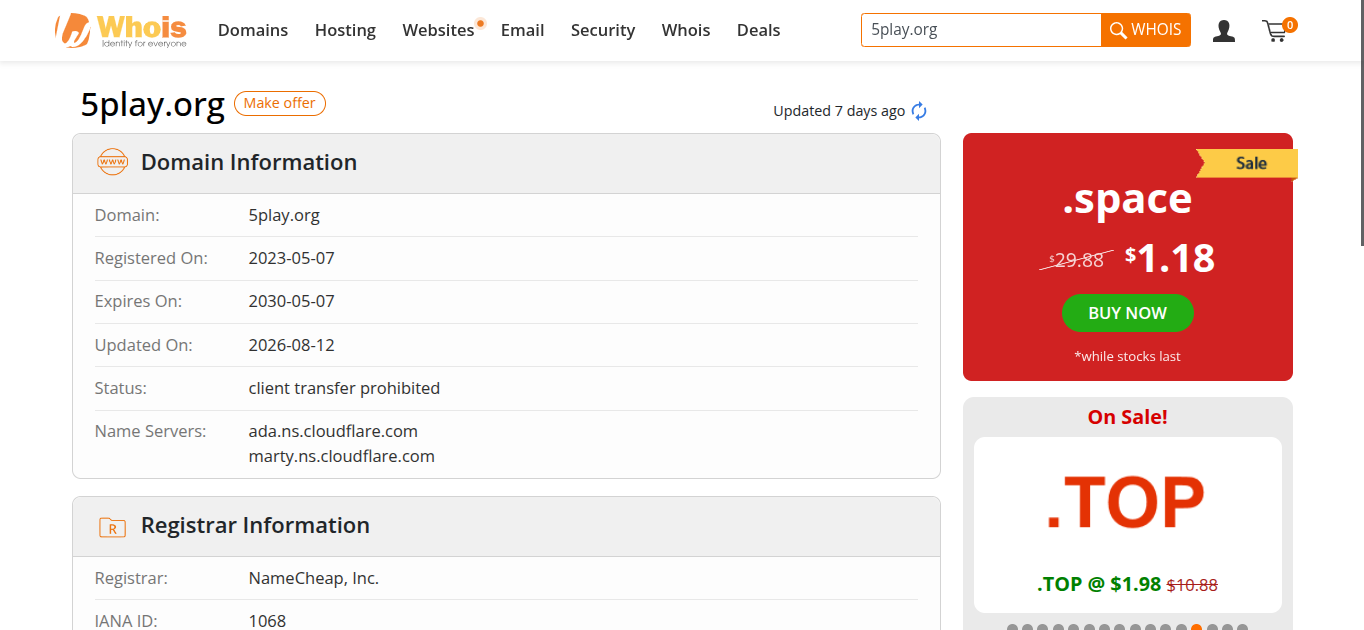
Task: Click the folder icon beside Registrar Information
Action: (112, 526)
